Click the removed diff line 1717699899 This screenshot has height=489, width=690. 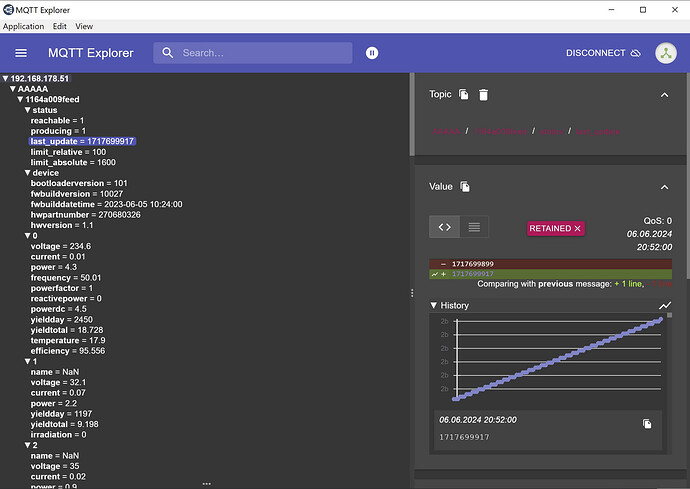551,264
